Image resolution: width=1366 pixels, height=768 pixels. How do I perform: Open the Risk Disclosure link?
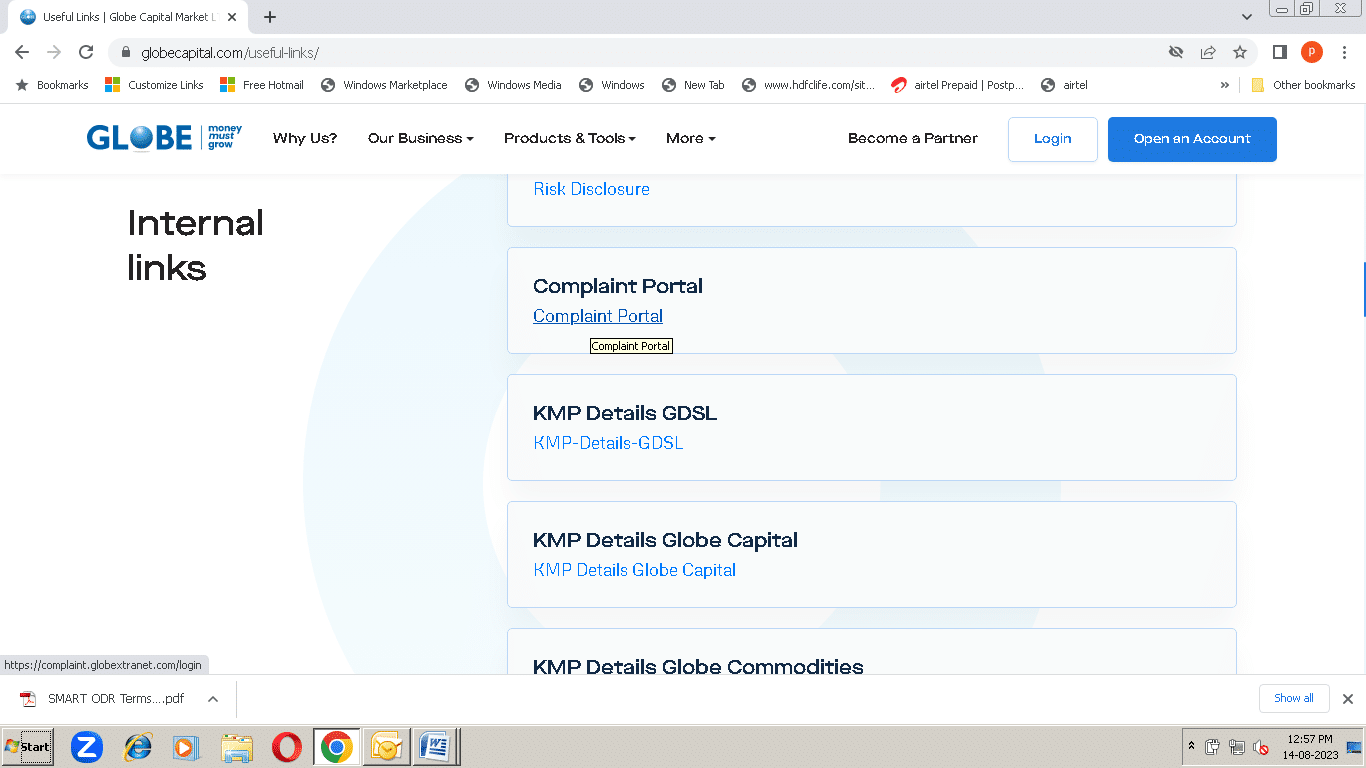[591, 189]
